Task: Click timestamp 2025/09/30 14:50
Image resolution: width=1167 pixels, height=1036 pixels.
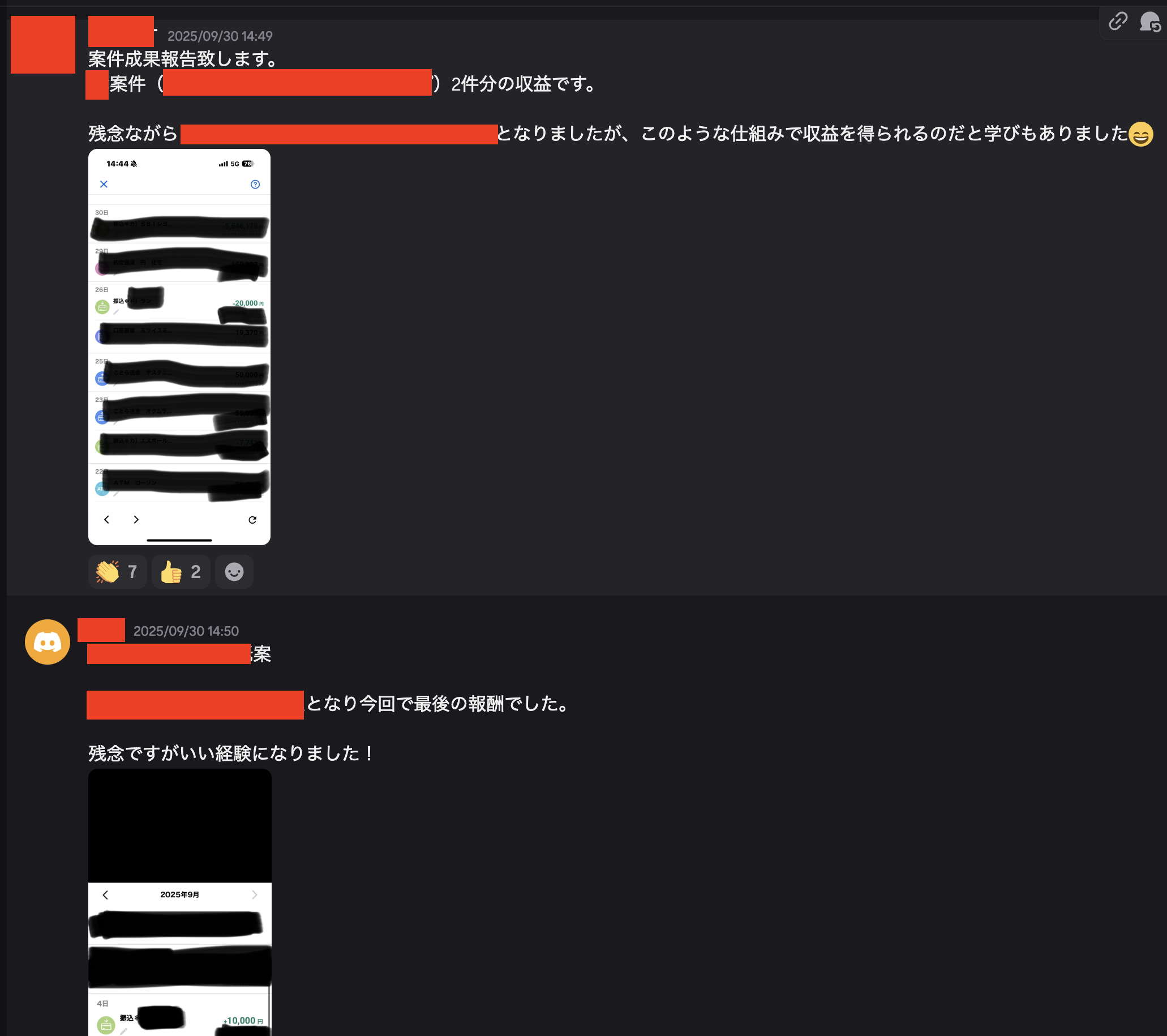Action: point(186,631)
